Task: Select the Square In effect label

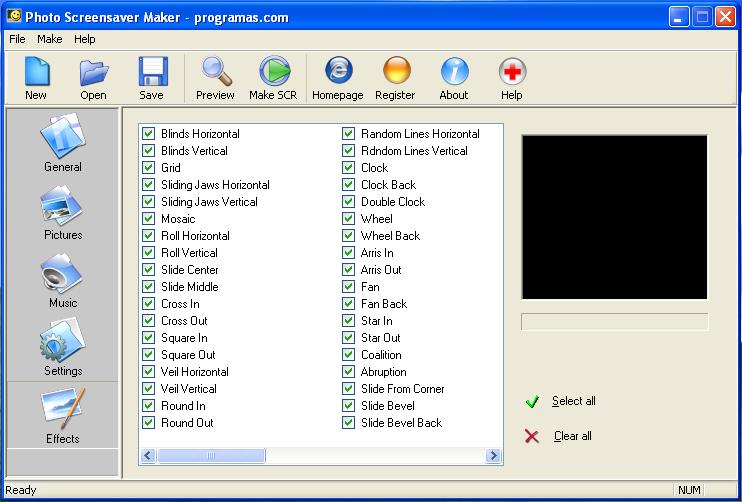Action: (184, 338)
